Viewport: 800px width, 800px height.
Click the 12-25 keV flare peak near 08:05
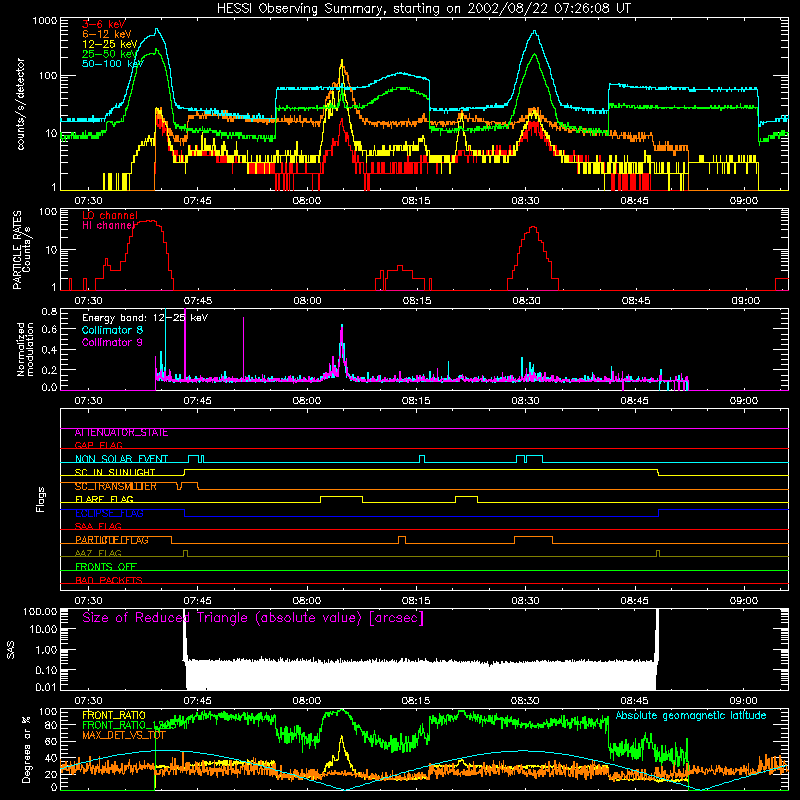click(342, 62)
